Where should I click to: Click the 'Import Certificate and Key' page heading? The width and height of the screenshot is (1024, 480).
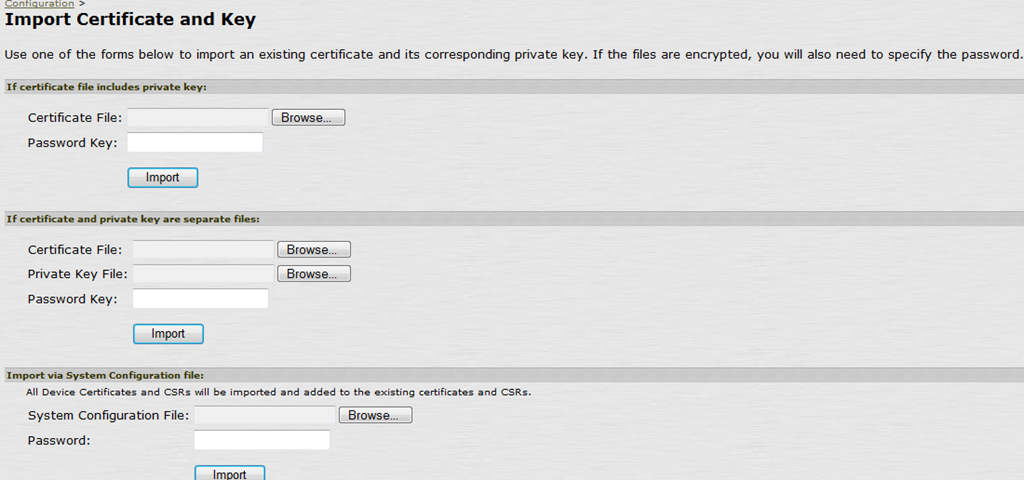(130, 20)
